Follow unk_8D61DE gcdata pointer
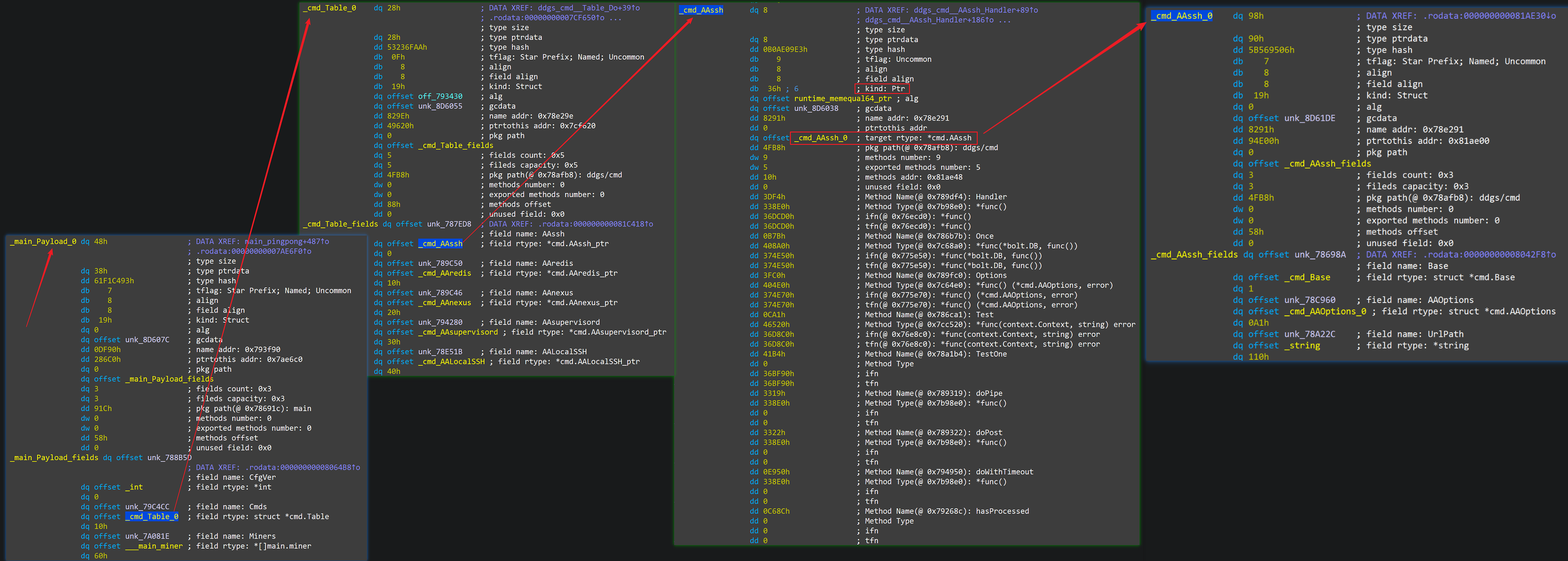The width and height of the screenshot is (1568, 561). pyautogui.click(x=1309, y=118)
